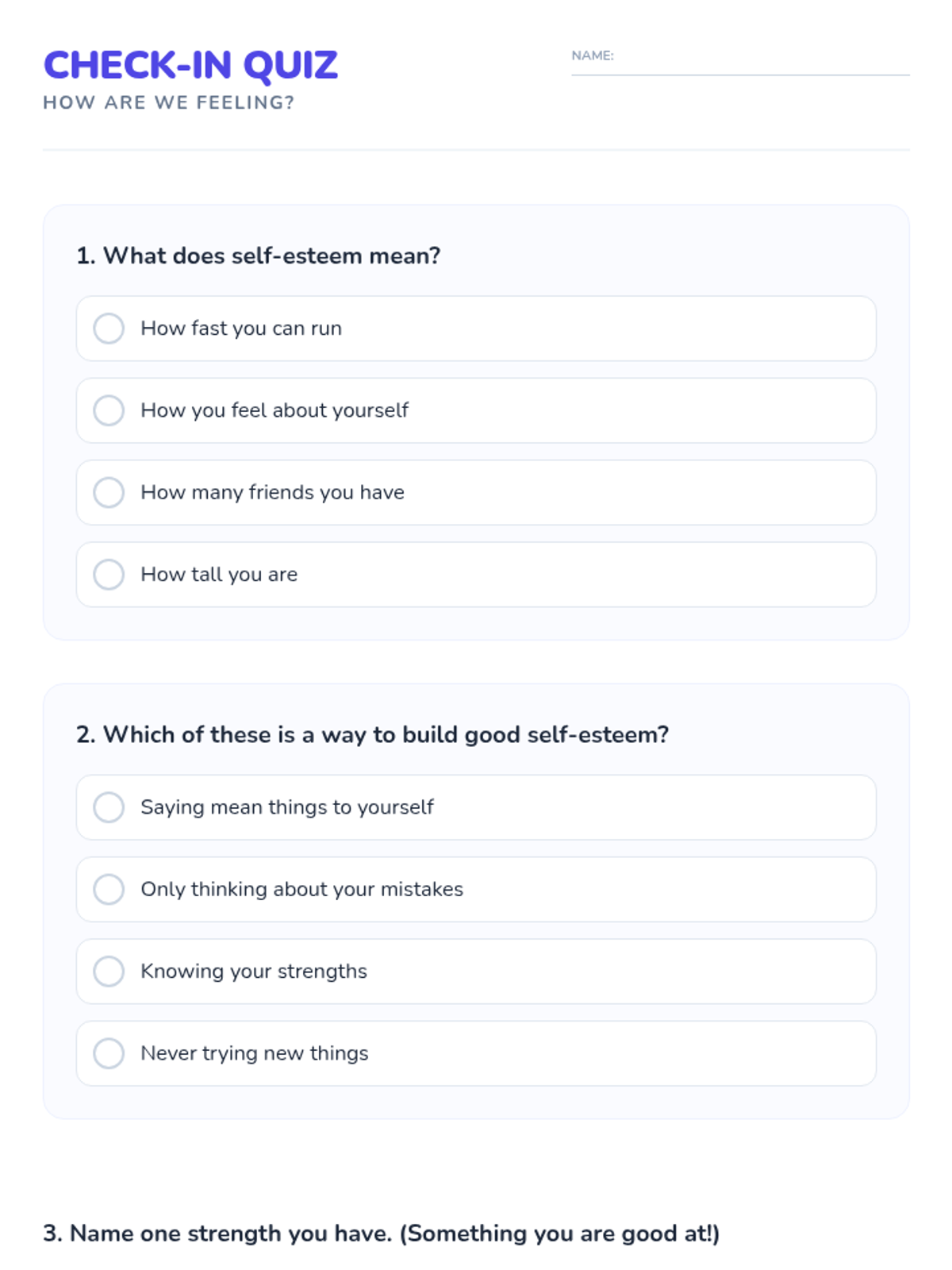
Task: Click the 'Never trying new things' answer text
Action: (254, 1053)
